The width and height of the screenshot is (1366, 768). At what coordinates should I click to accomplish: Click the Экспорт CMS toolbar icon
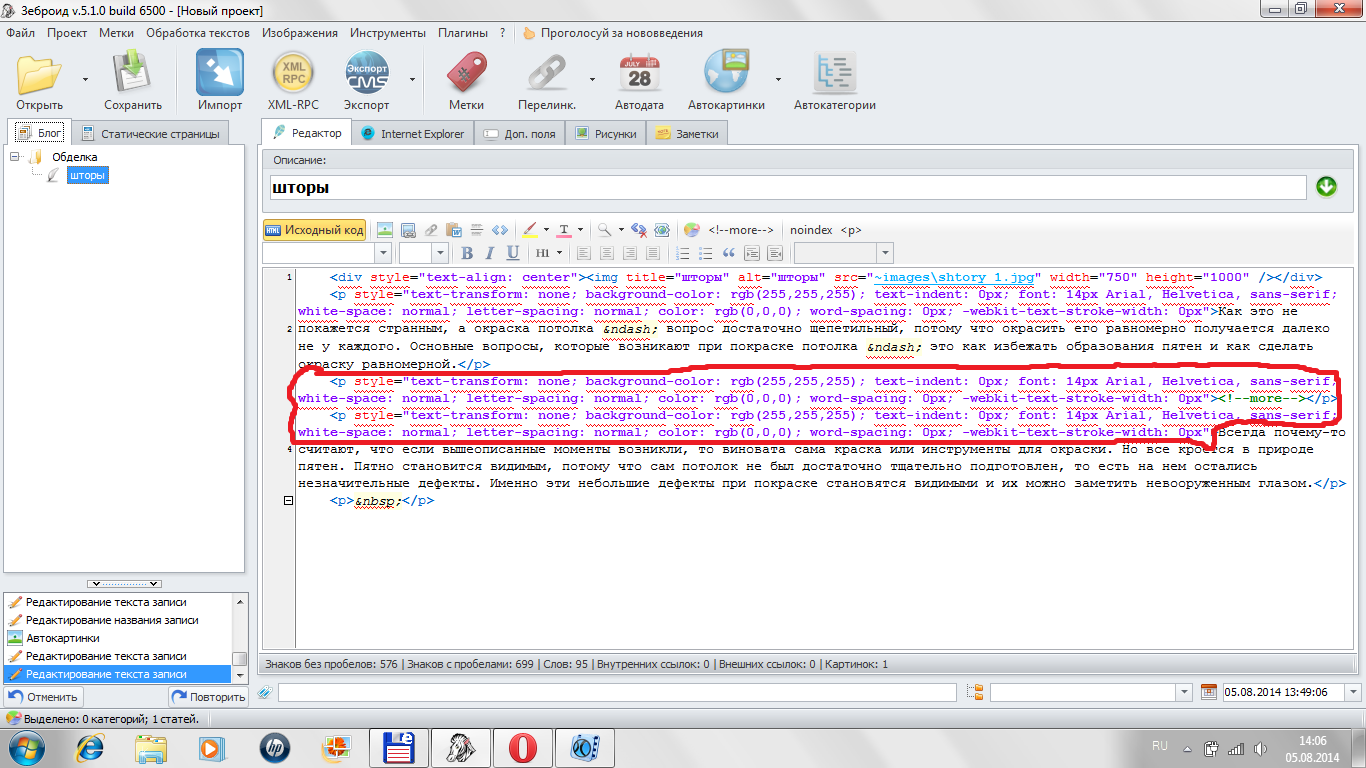tap(367, 74)
